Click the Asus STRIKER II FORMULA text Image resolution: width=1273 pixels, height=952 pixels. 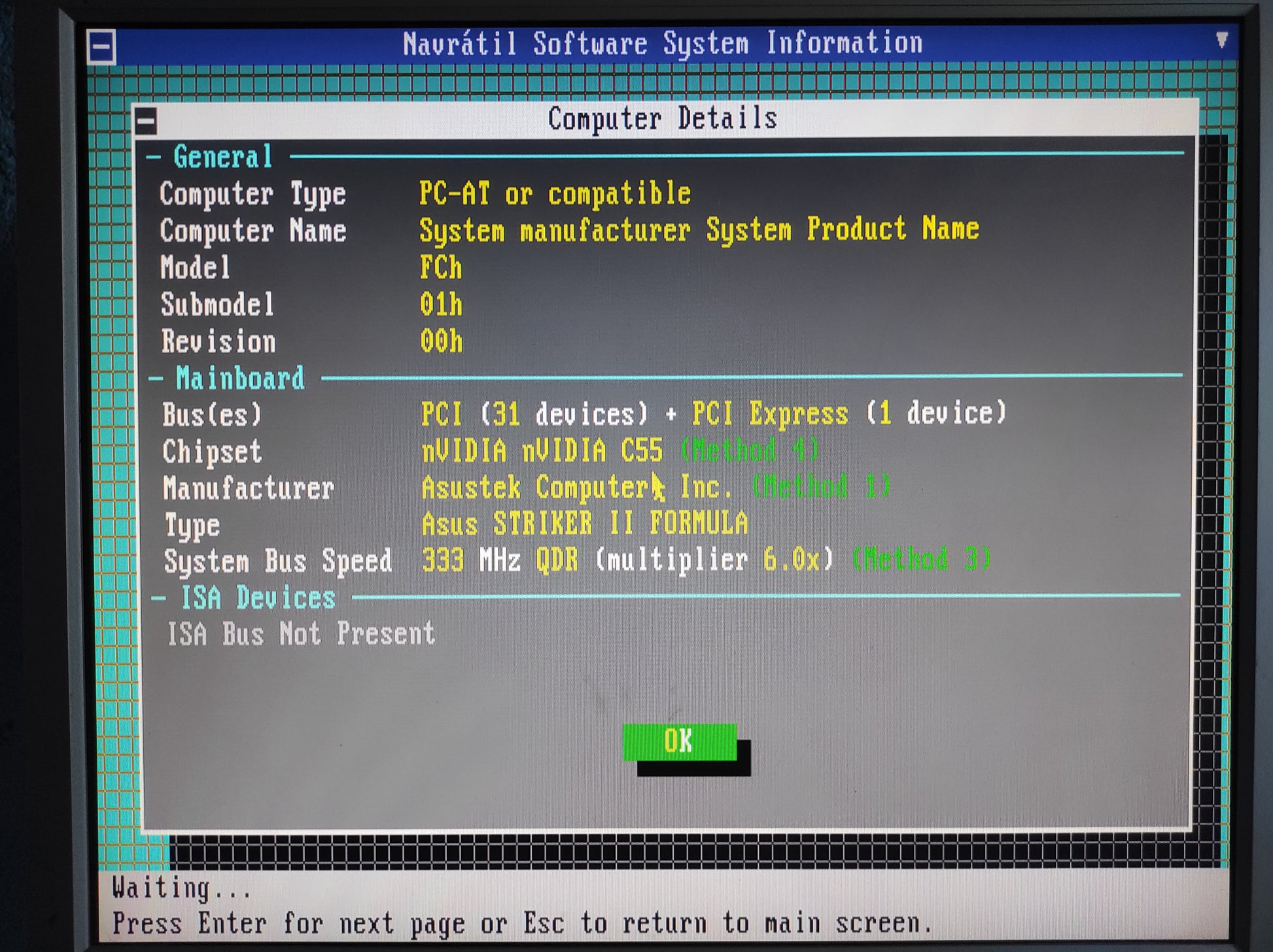[584, 524]
